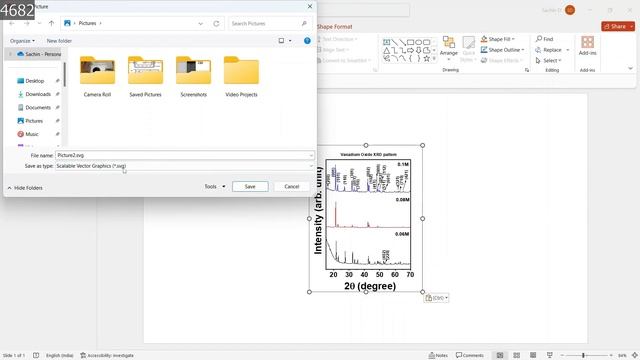Click the Notes button in the status bar

click(x=438, y=355)
